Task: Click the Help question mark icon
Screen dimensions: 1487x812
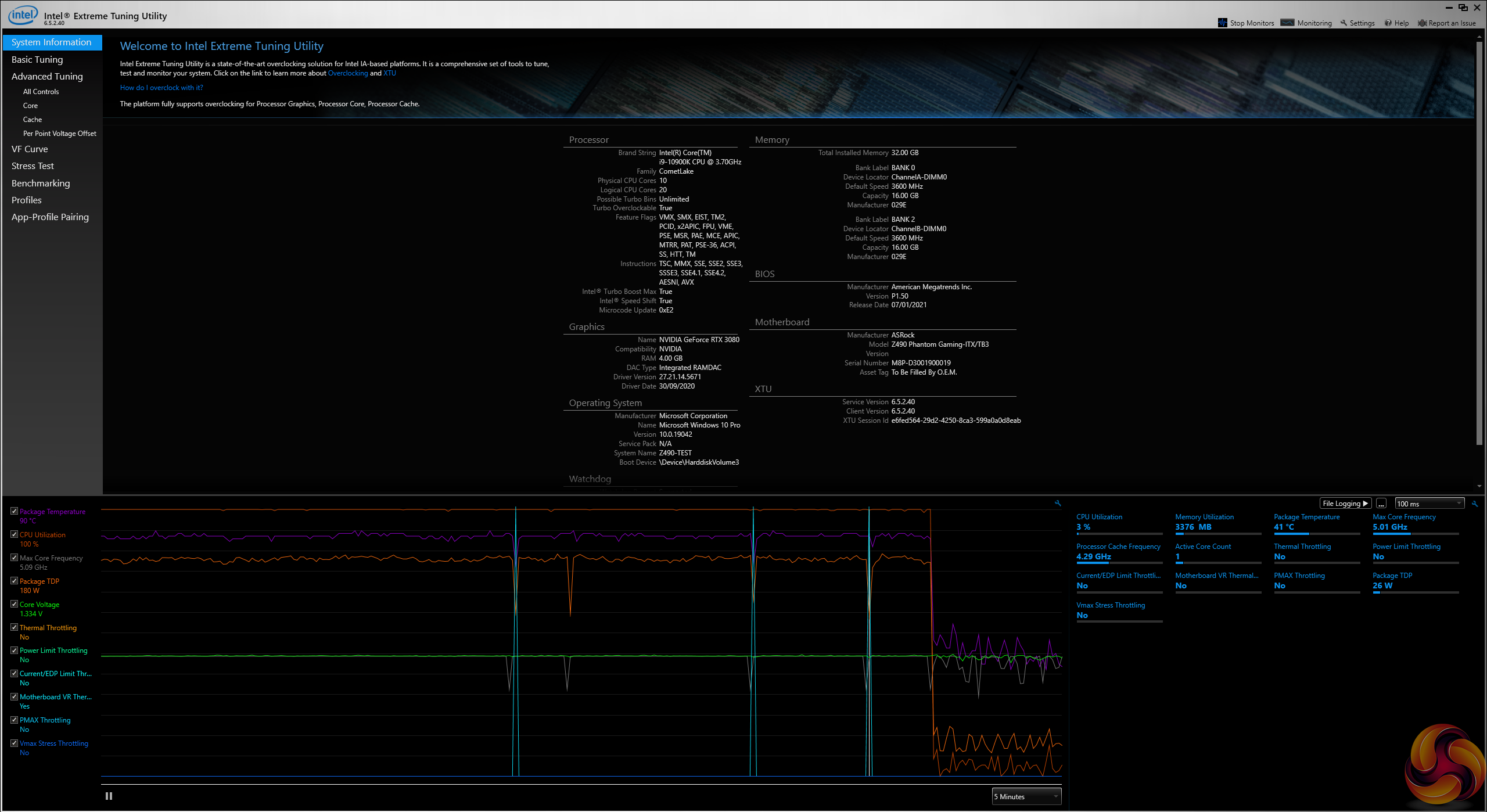Action: (x=1388, y=23)
